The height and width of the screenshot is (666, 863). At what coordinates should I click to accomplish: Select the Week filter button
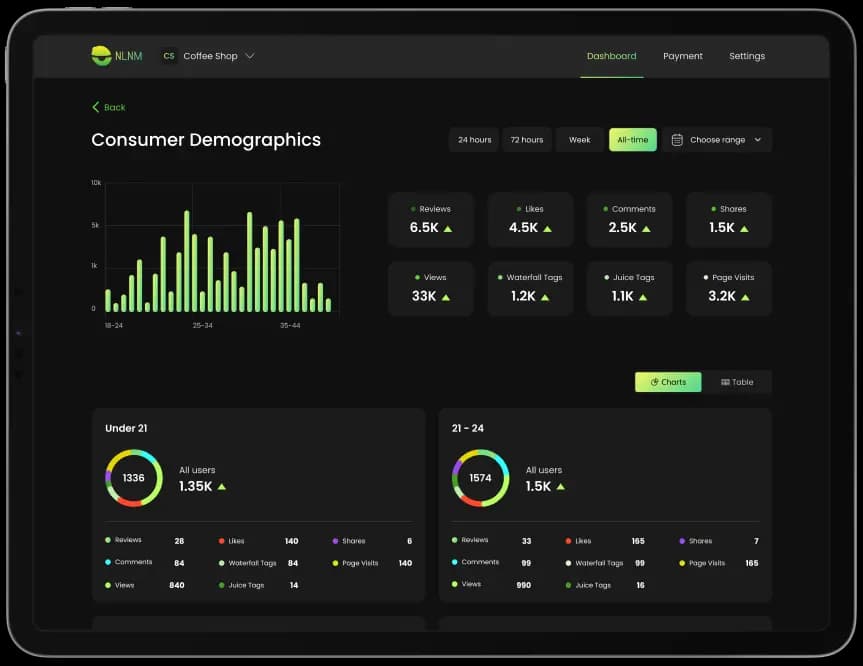(580, 140)
